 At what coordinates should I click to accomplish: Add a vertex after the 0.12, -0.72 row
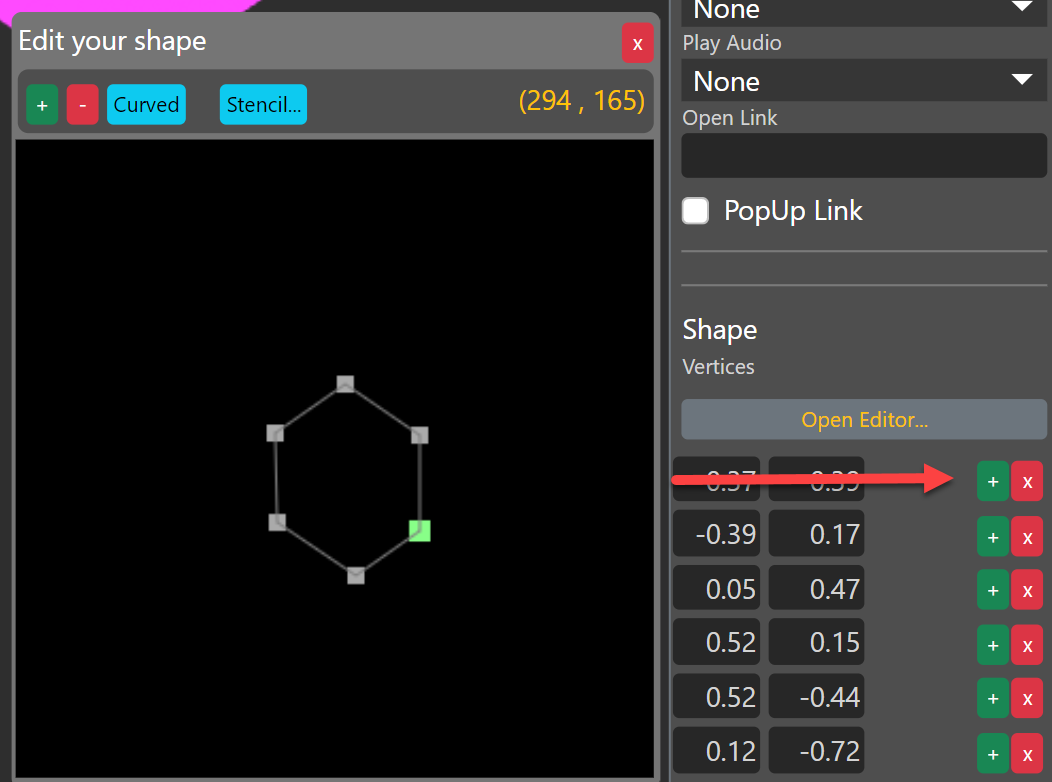pos(992,752)
